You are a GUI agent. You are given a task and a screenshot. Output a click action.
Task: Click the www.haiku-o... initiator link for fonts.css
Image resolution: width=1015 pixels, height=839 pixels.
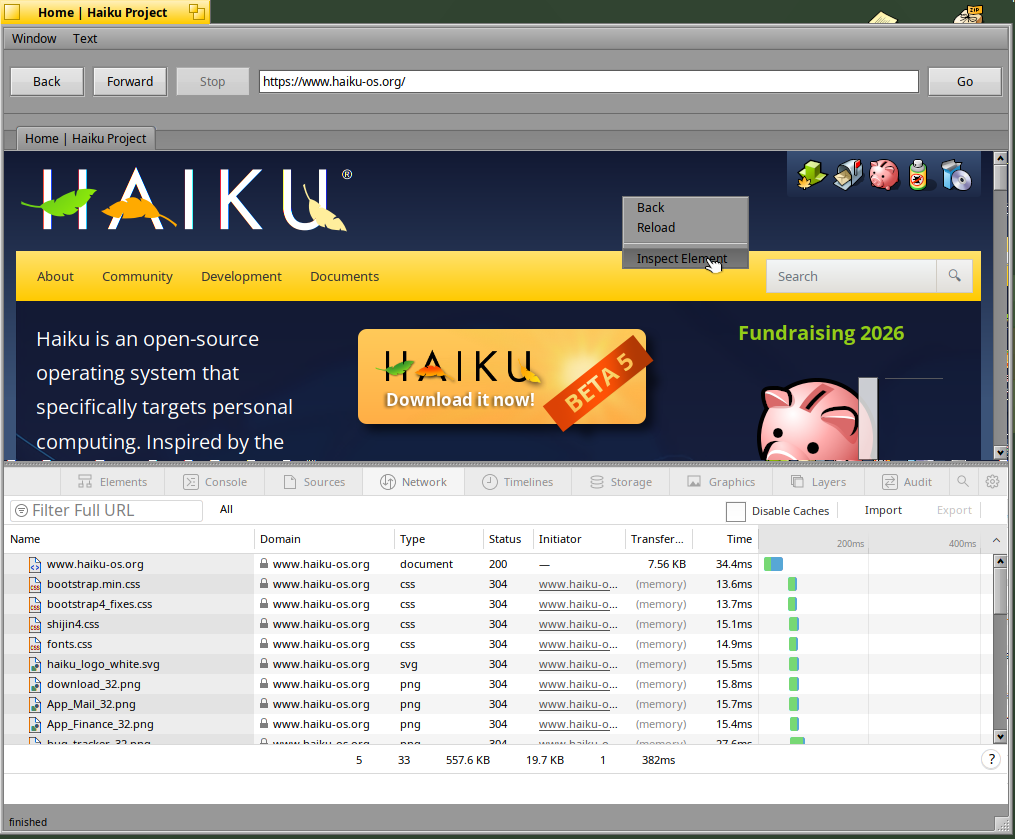578,644
